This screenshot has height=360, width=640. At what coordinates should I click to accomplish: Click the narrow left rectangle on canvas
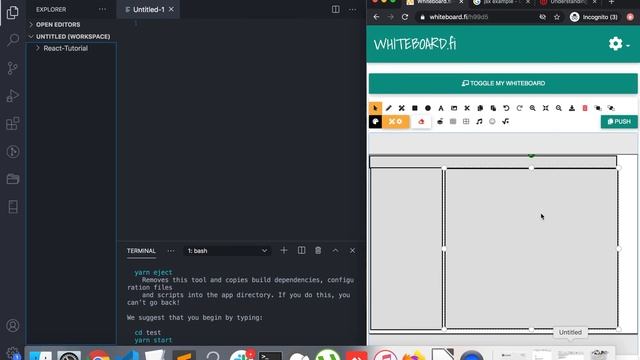point(407,248)
